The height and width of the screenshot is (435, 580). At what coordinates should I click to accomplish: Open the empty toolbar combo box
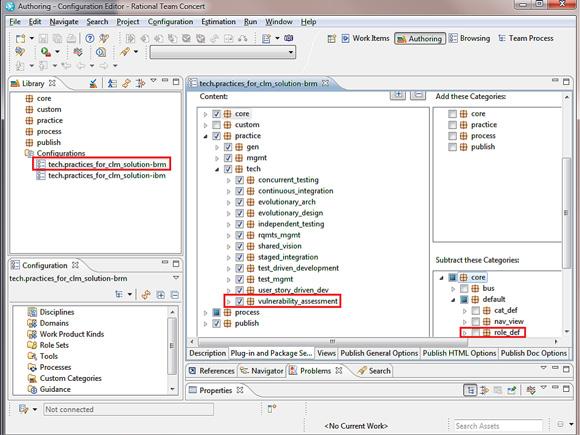[223, 52]
